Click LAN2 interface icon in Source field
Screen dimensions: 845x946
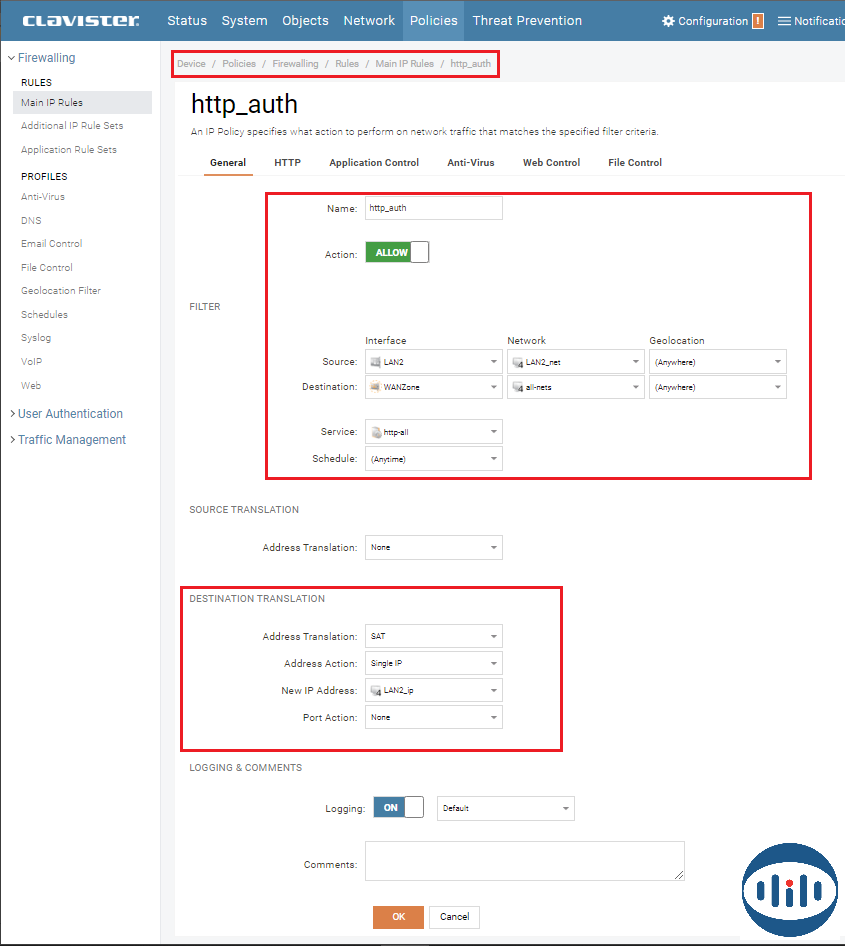pyautogui.click(x=376, y=362)
